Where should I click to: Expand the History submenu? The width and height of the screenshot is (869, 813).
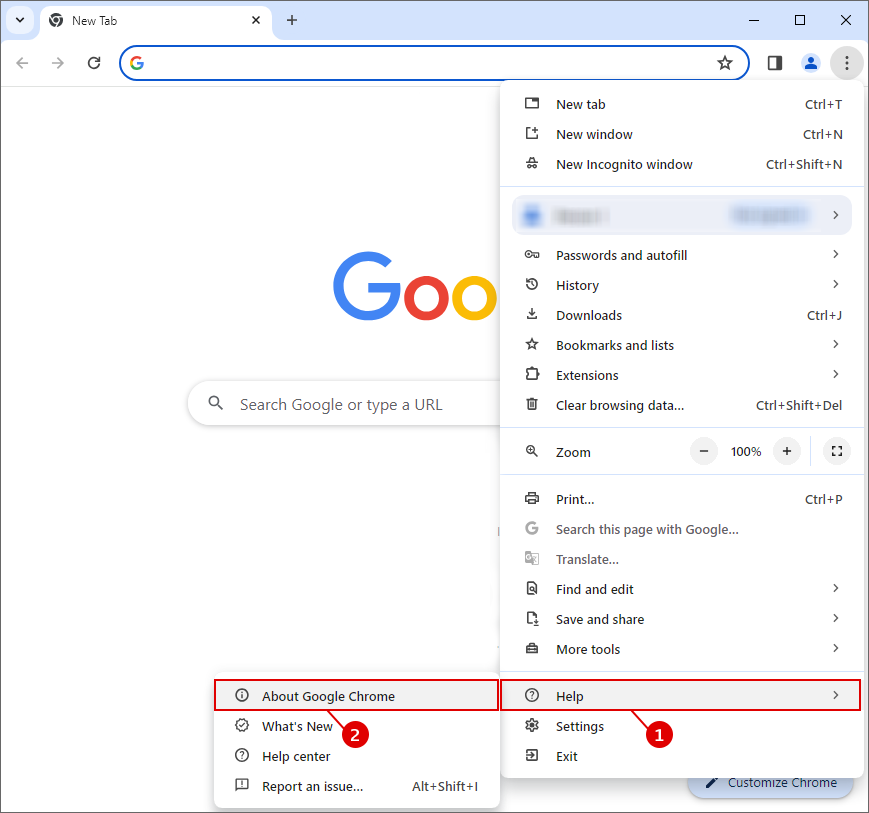coord(683,285)
